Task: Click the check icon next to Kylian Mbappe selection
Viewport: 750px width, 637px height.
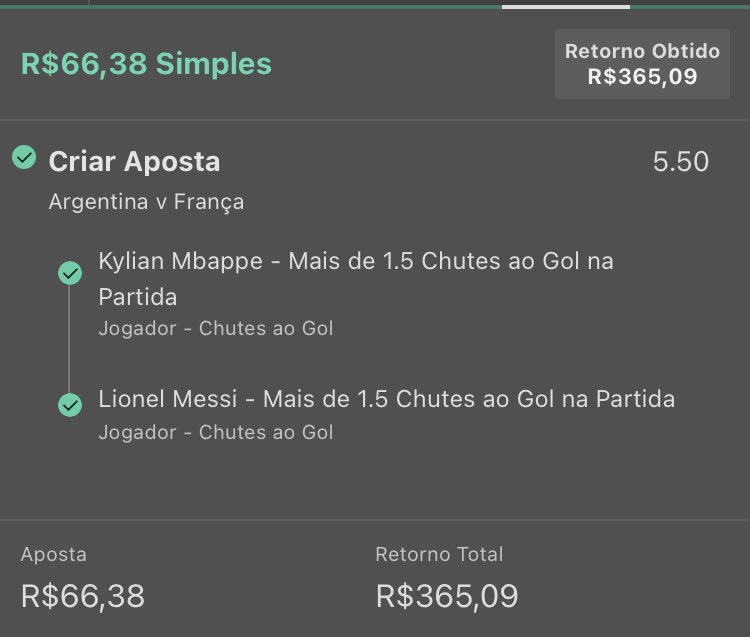Action: (x=70, y=273)
